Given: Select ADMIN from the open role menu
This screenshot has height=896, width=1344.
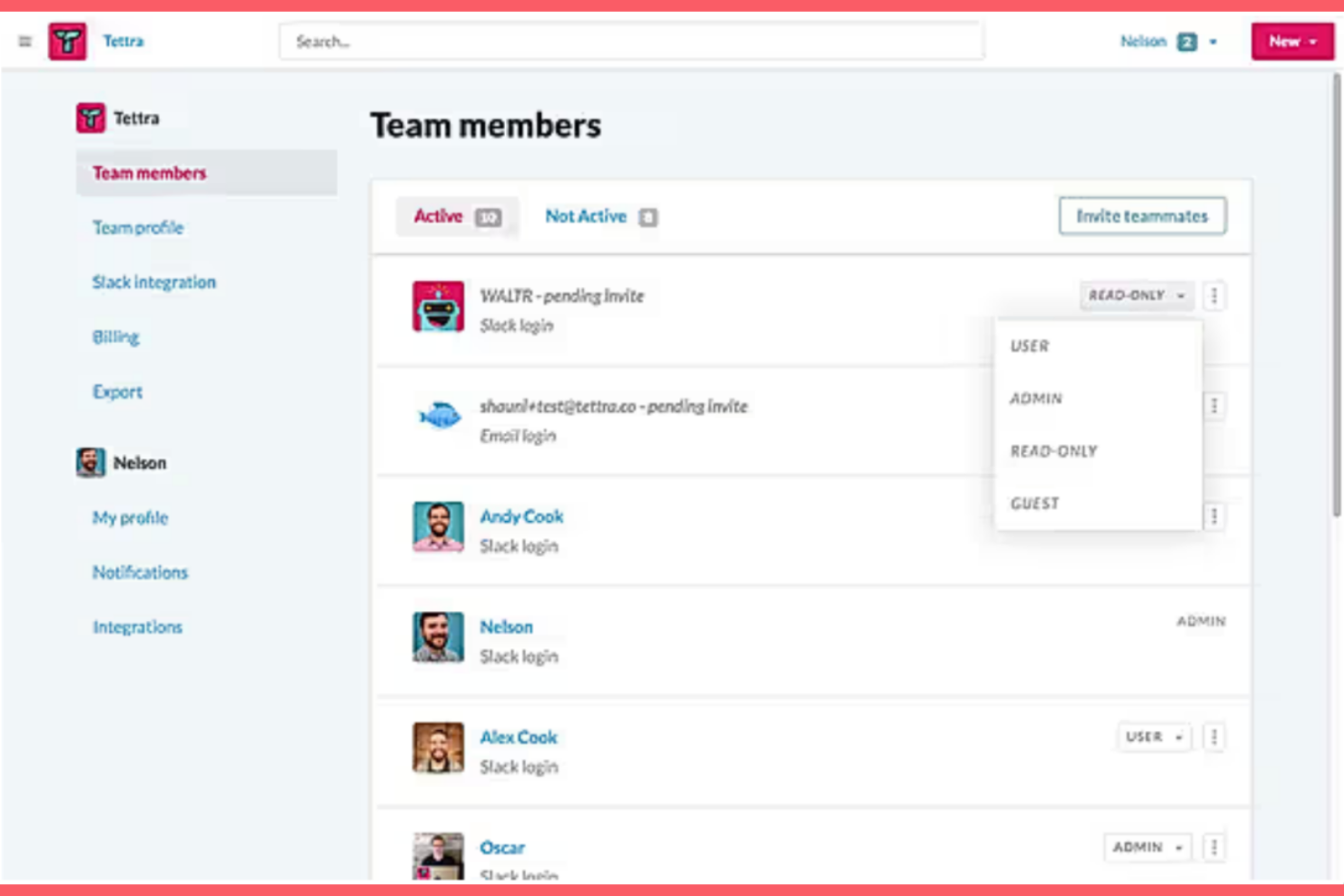Looking at the screenshot, I should coord(1035,398).
